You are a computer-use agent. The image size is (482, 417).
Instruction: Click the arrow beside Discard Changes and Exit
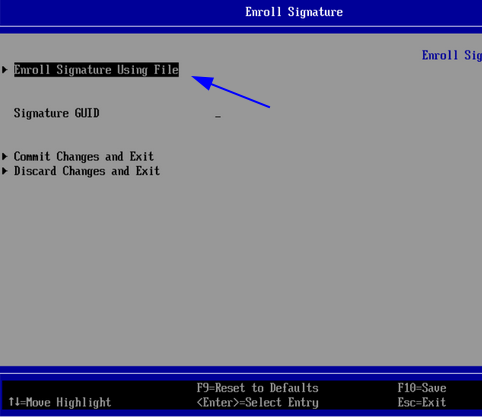tap(5, 171)
